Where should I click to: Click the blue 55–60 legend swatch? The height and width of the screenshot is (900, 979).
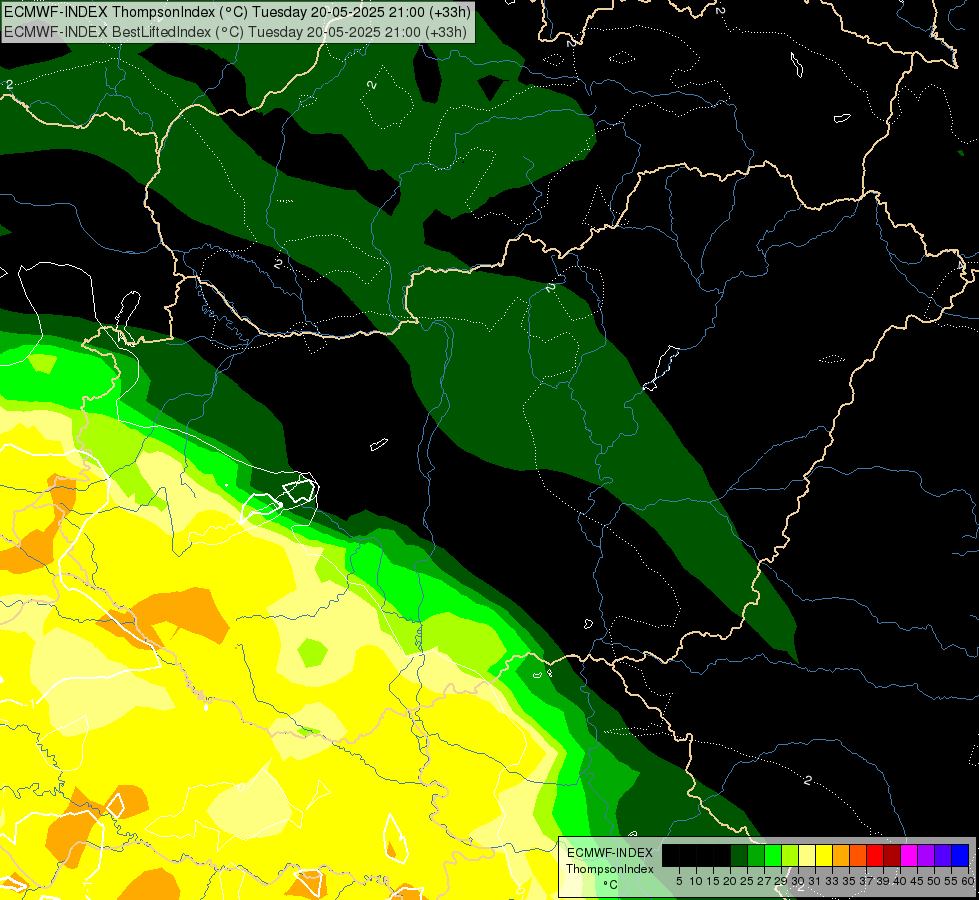point(960,855)
